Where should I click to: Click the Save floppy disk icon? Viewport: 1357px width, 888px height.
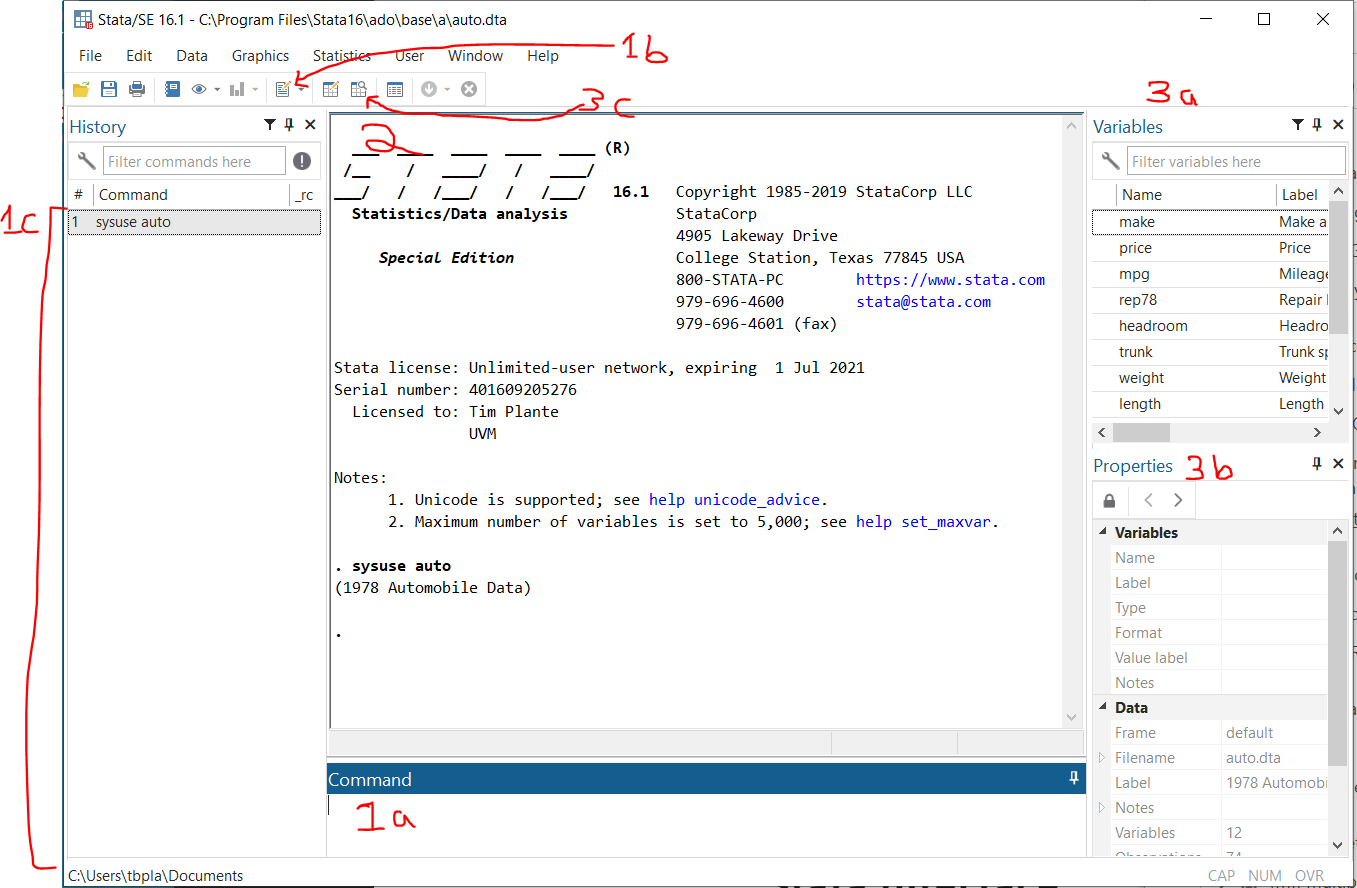tap(109, 89)
